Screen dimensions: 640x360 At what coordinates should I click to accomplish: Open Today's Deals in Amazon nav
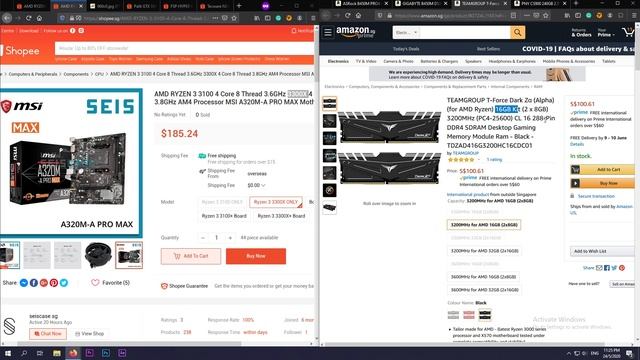click(406, 49)
